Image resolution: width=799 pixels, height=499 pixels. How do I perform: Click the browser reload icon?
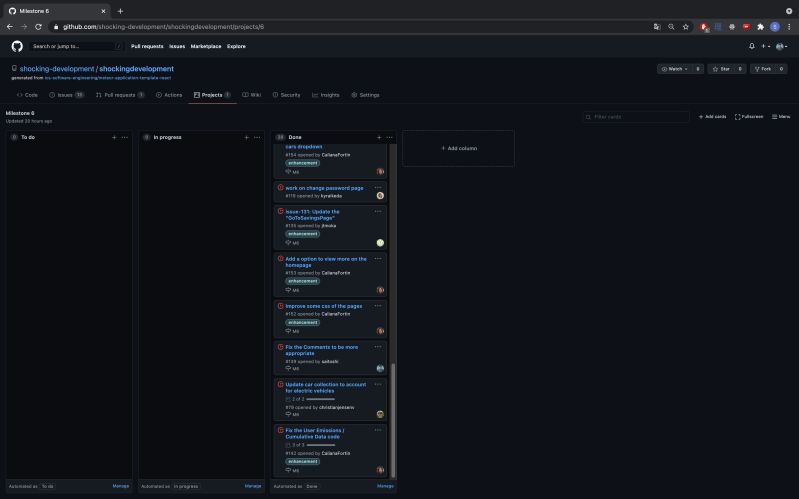point(38,27)
